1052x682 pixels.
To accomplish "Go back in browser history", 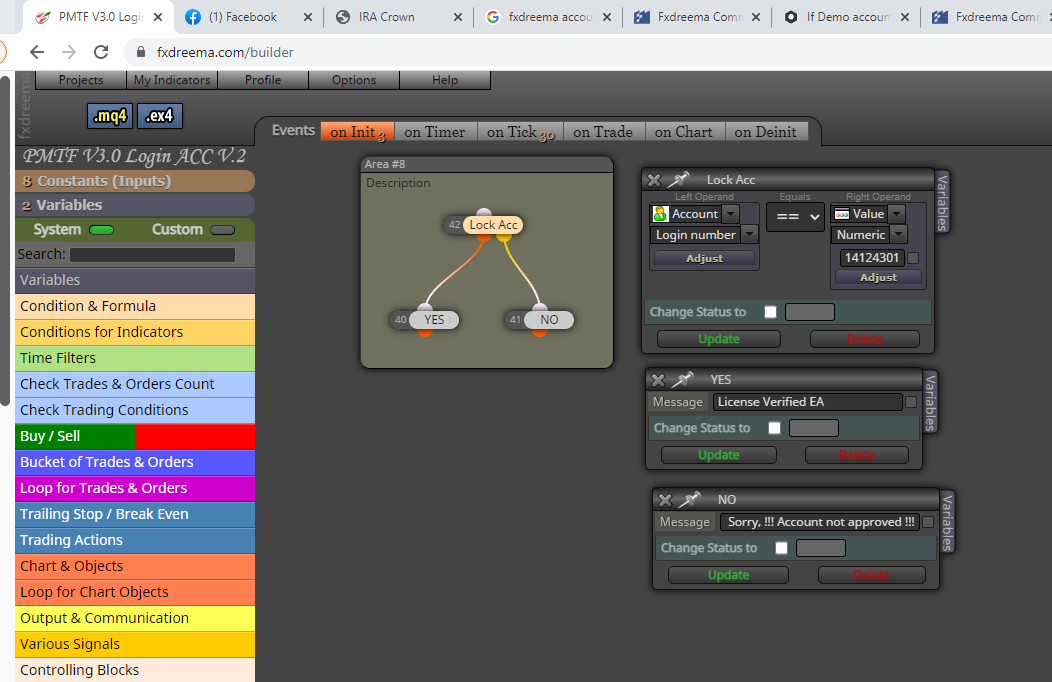I will point(37,52).
